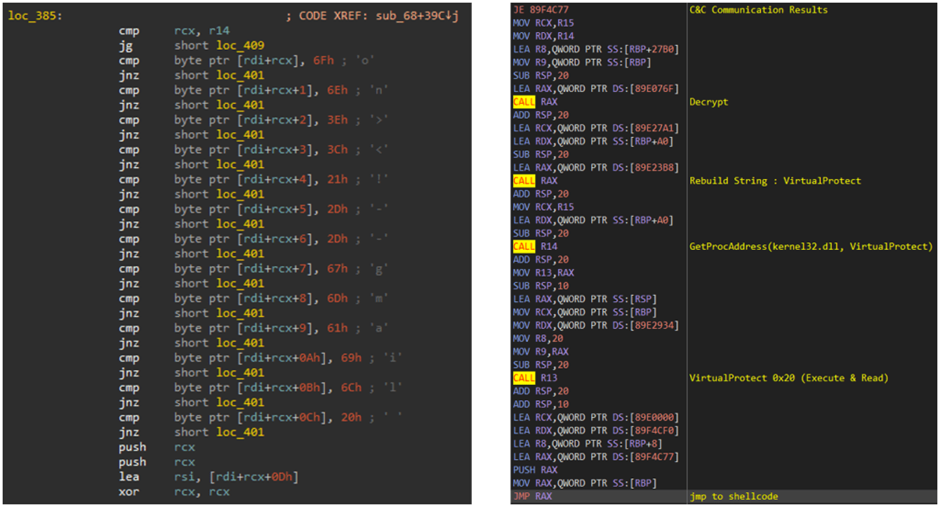
Task: Select 'LEA RDX,QWORD PTR DS:[89F4CF0]' line
Action: point(596,430)
